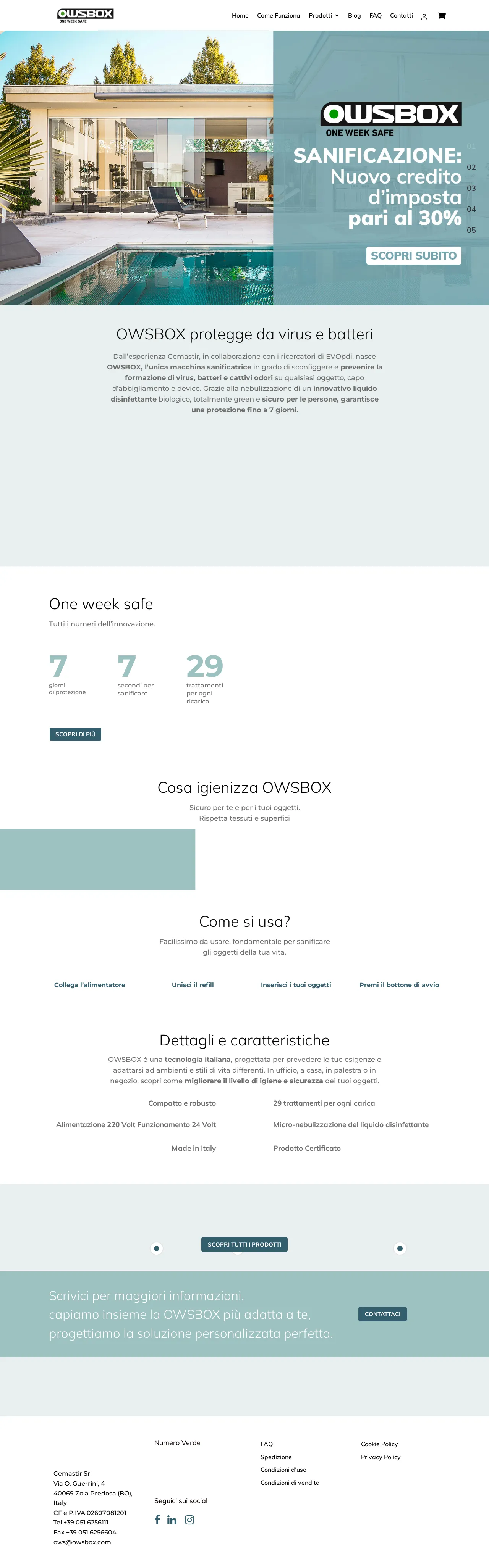The width and height of the screenshot is (489, 1568).
Task: Click the right product carousel dot
Action: (x=400, y=1249)
